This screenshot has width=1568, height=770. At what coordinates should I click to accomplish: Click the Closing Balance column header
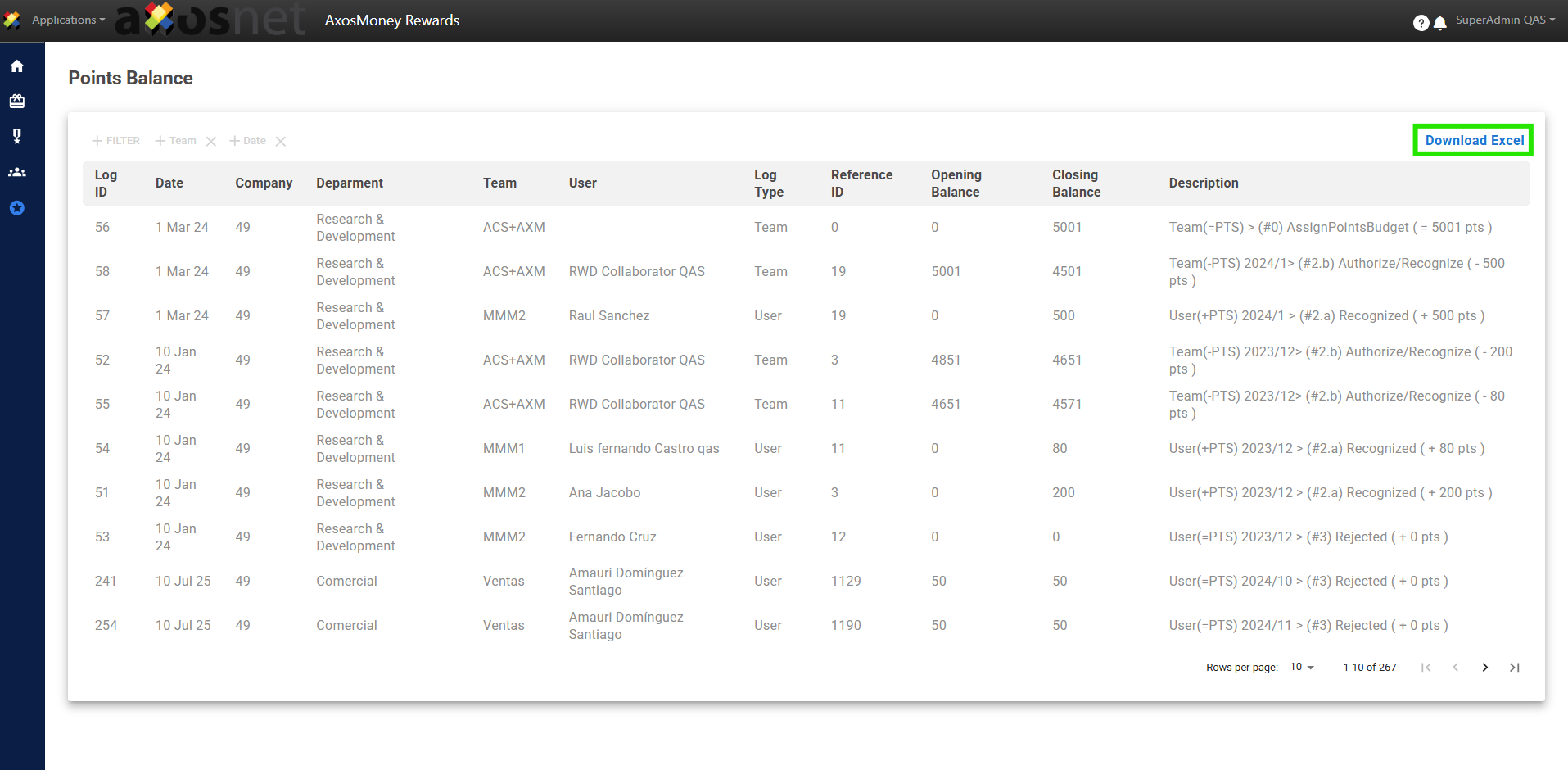tap(1076, 183)
